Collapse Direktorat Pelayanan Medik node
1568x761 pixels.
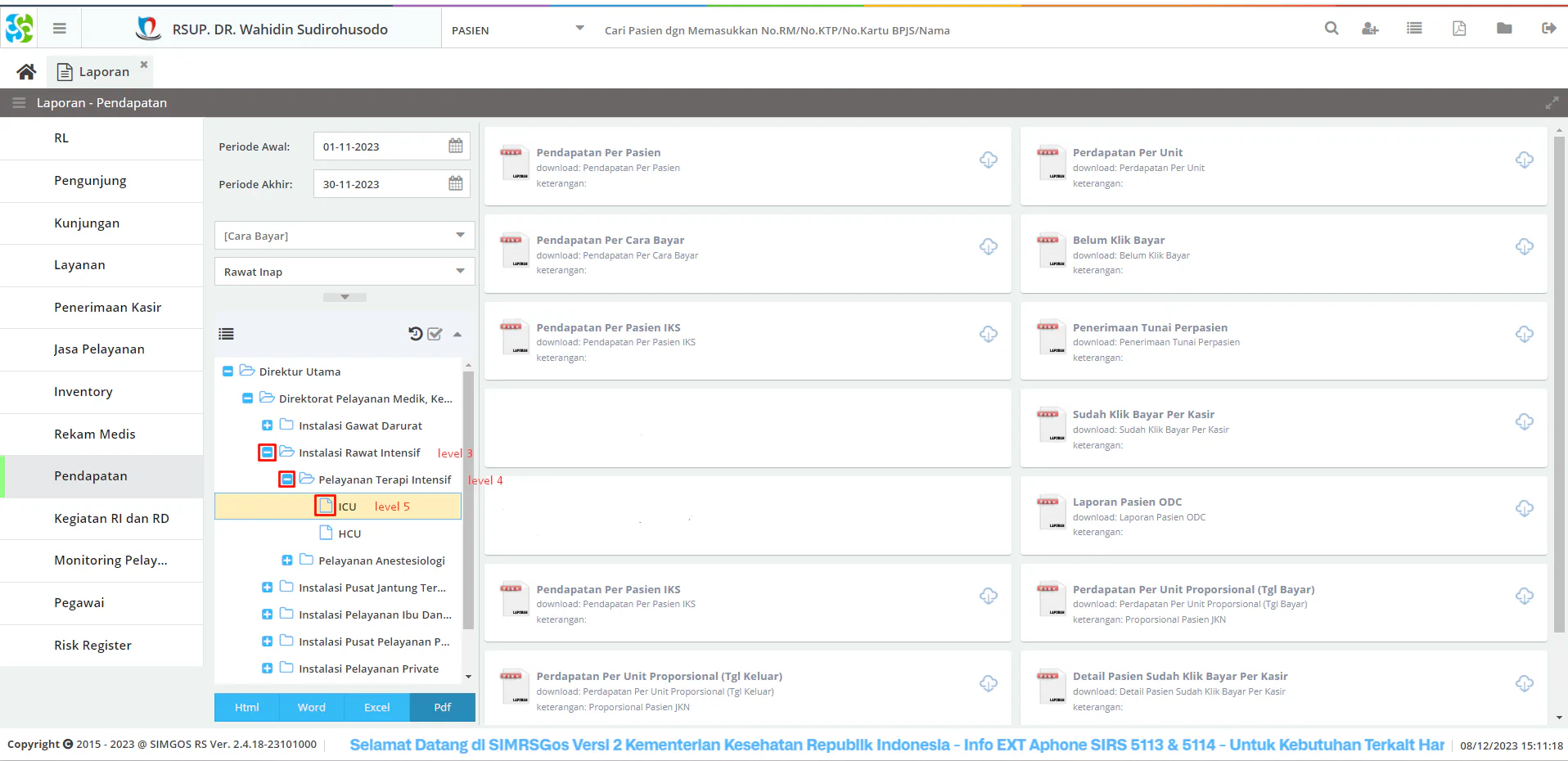coord(247,399)
